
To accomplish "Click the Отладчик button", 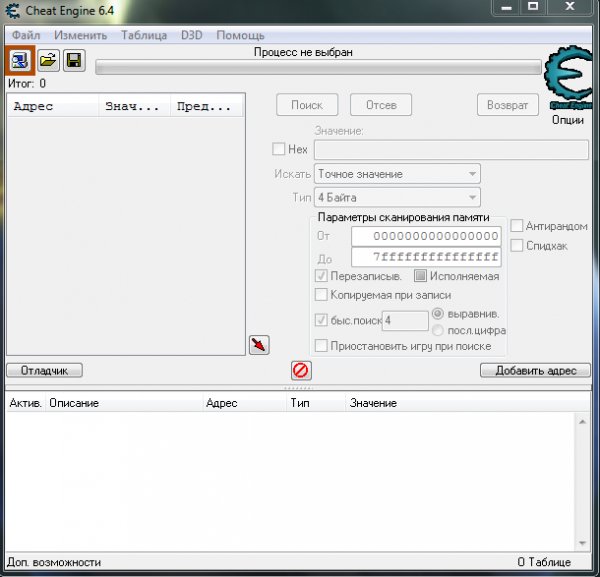I will [44, 370].
